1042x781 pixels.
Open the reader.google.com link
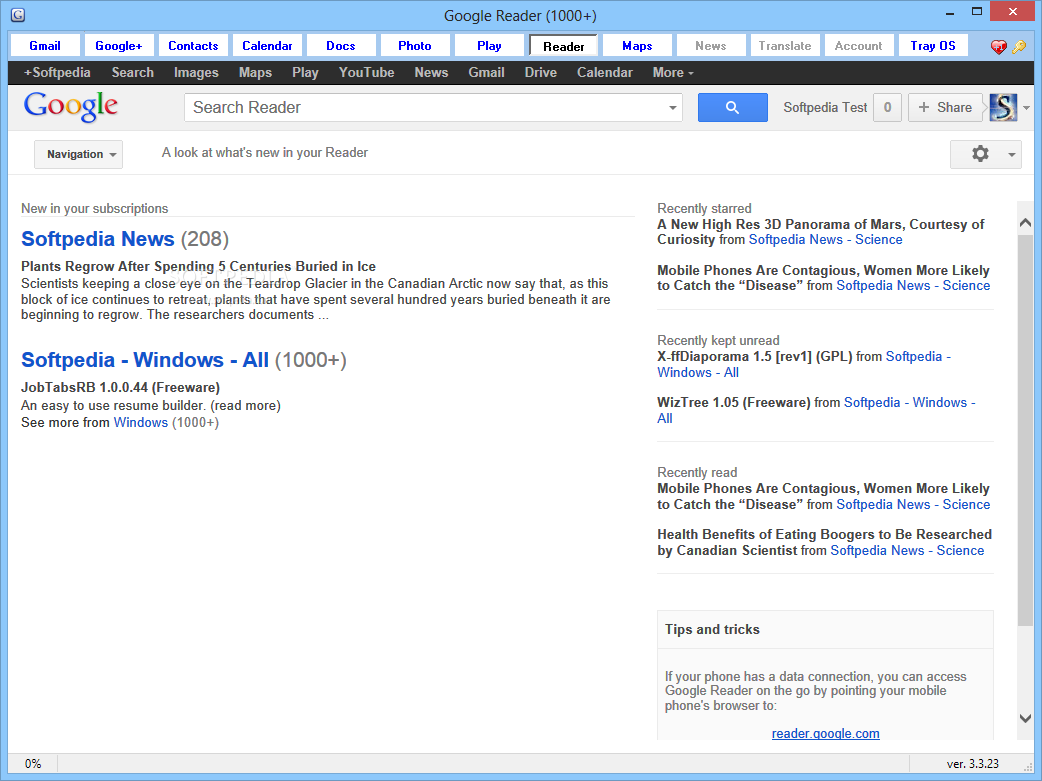[825, 733]
